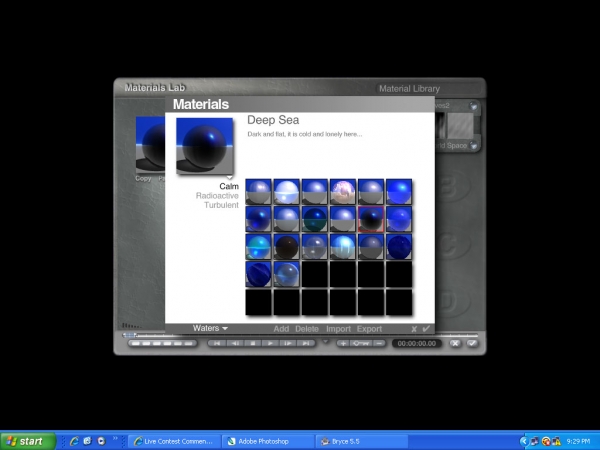Choose the icy light-blue streaked sphere preset
The width and height of the screenshot is (600, 450).
click(342, 247)
